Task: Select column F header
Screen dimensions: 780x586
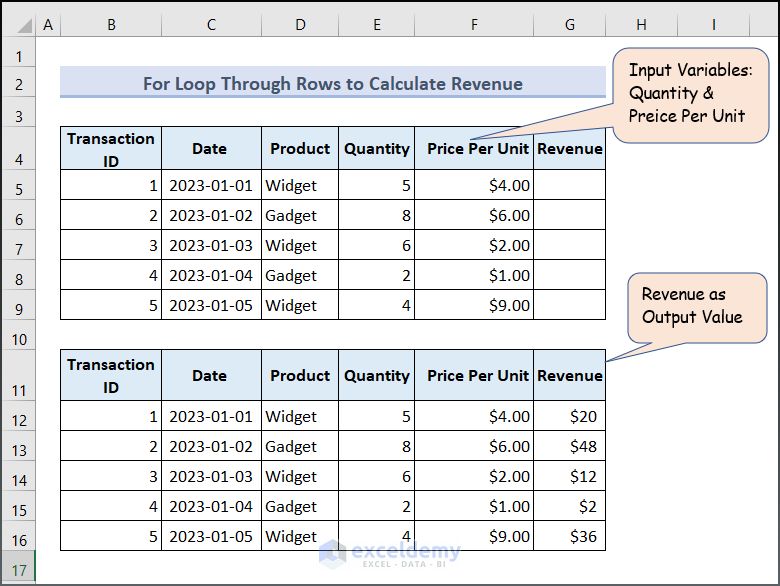Action: tap(474, 24)
